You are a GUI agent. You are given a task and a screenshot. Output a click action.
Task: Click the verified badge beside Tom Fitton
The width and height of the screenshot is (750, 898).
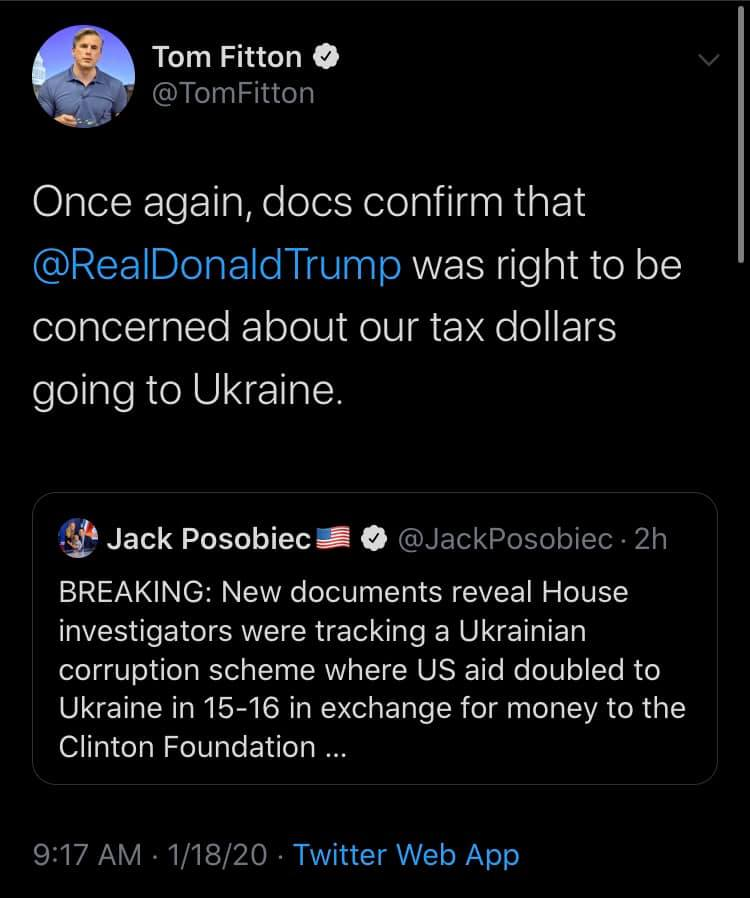pos(327,57)
